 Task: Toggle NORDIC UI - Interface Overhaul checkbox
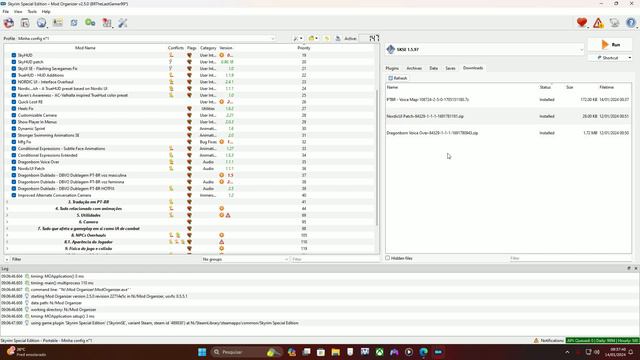point(14,82)
